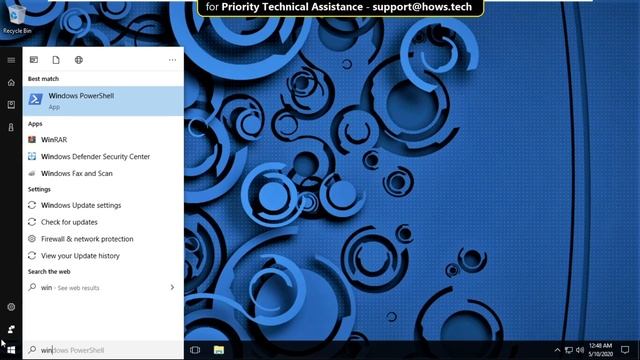Viewport: 640px width, 360px height.
Task: Click the Apps section header
Action: pyautogui.click(x=35, y=124)
